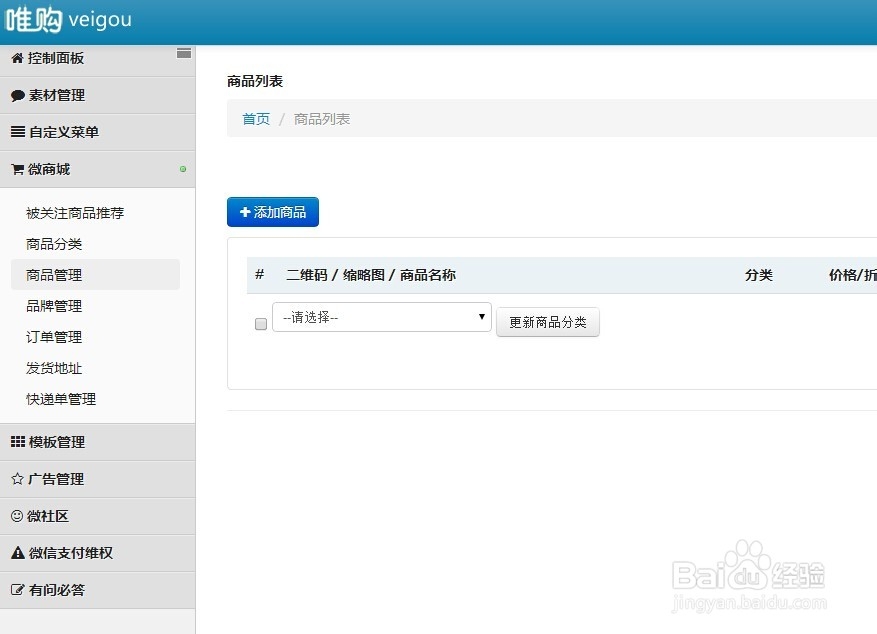Image resolution: width=877 pixels, height=634 pixels.
Task: Go to 快递单管理 submenu
Action: pos(61,399)
